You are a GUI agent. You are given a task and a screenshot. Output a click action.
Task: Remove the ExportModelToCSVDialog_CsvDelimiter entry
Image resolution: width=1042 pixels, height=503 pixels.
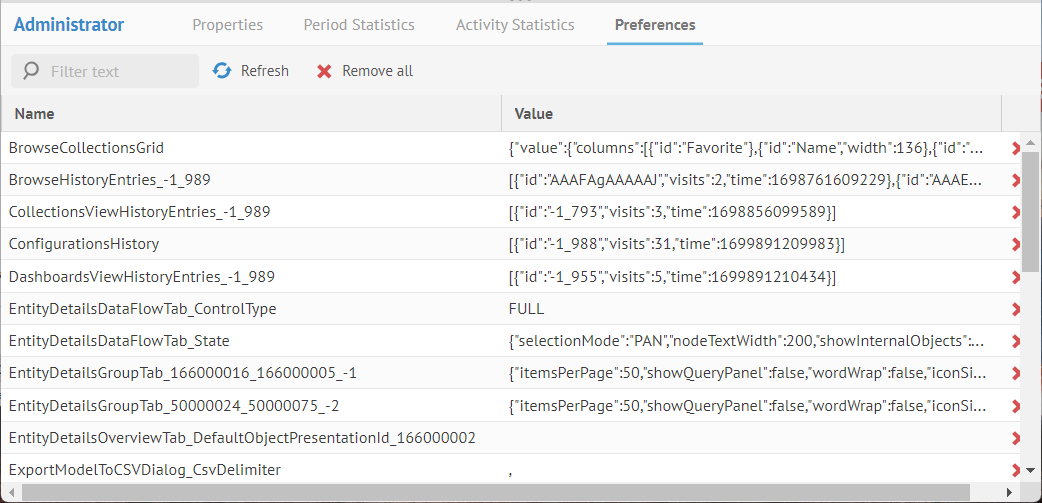(x=1016, y=469)
